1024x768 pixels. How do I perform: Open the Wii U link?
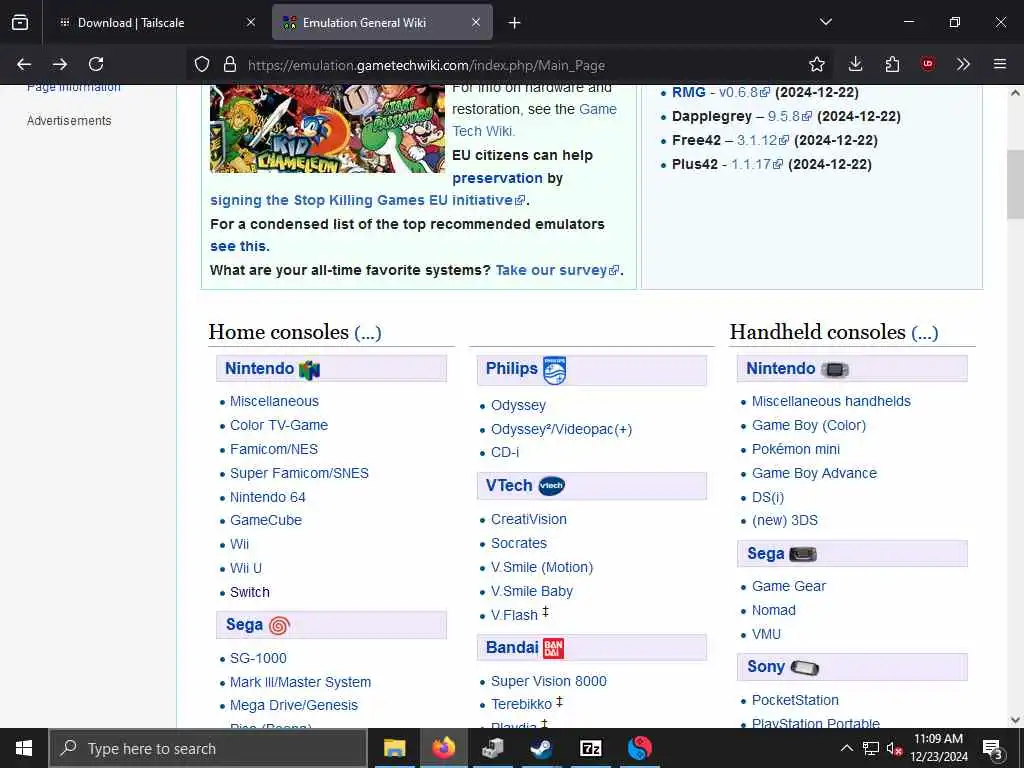point(246,568)
